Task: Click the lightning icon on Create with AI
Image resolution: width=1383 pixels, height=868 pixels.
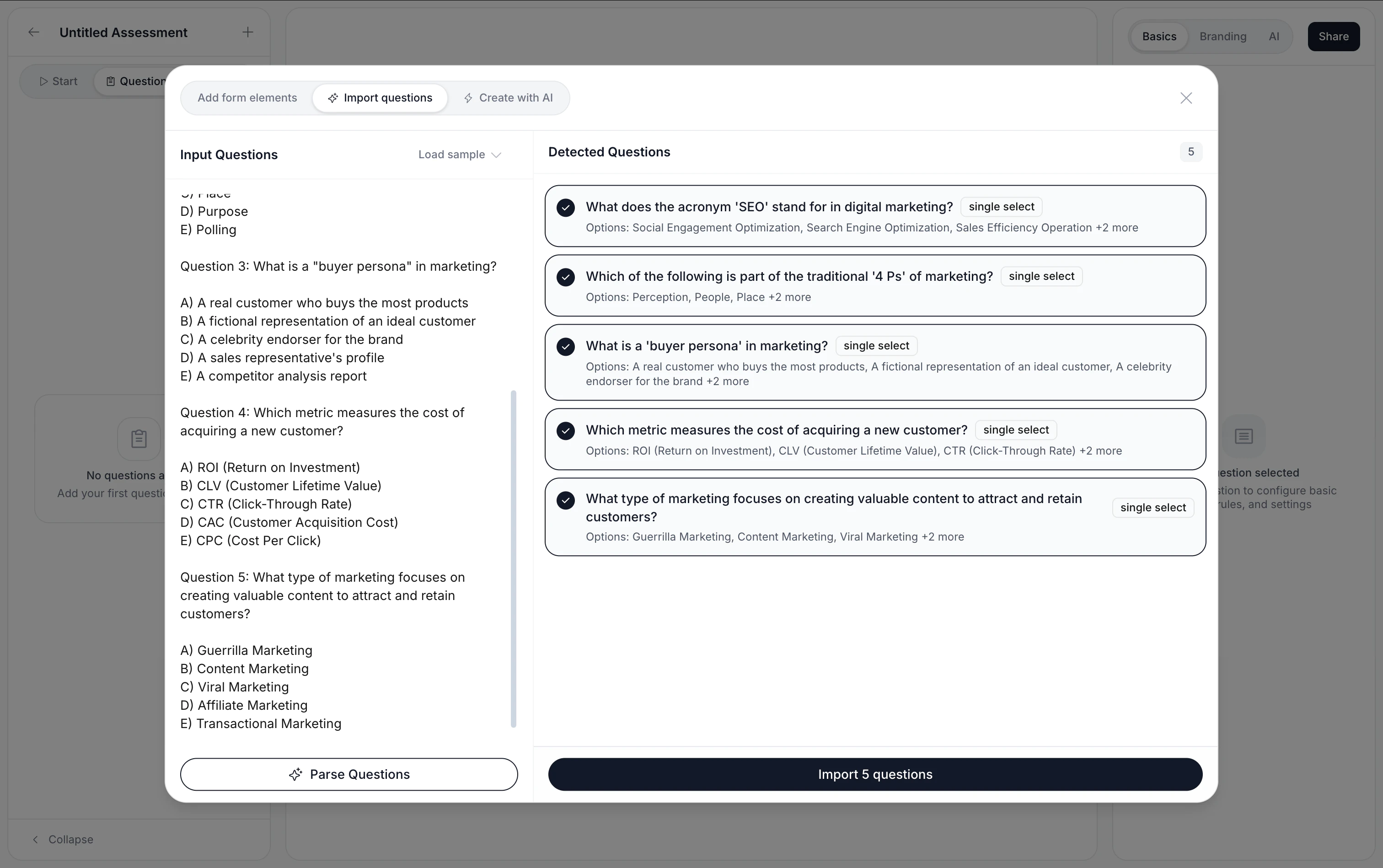Action: (x=468, y=98)
